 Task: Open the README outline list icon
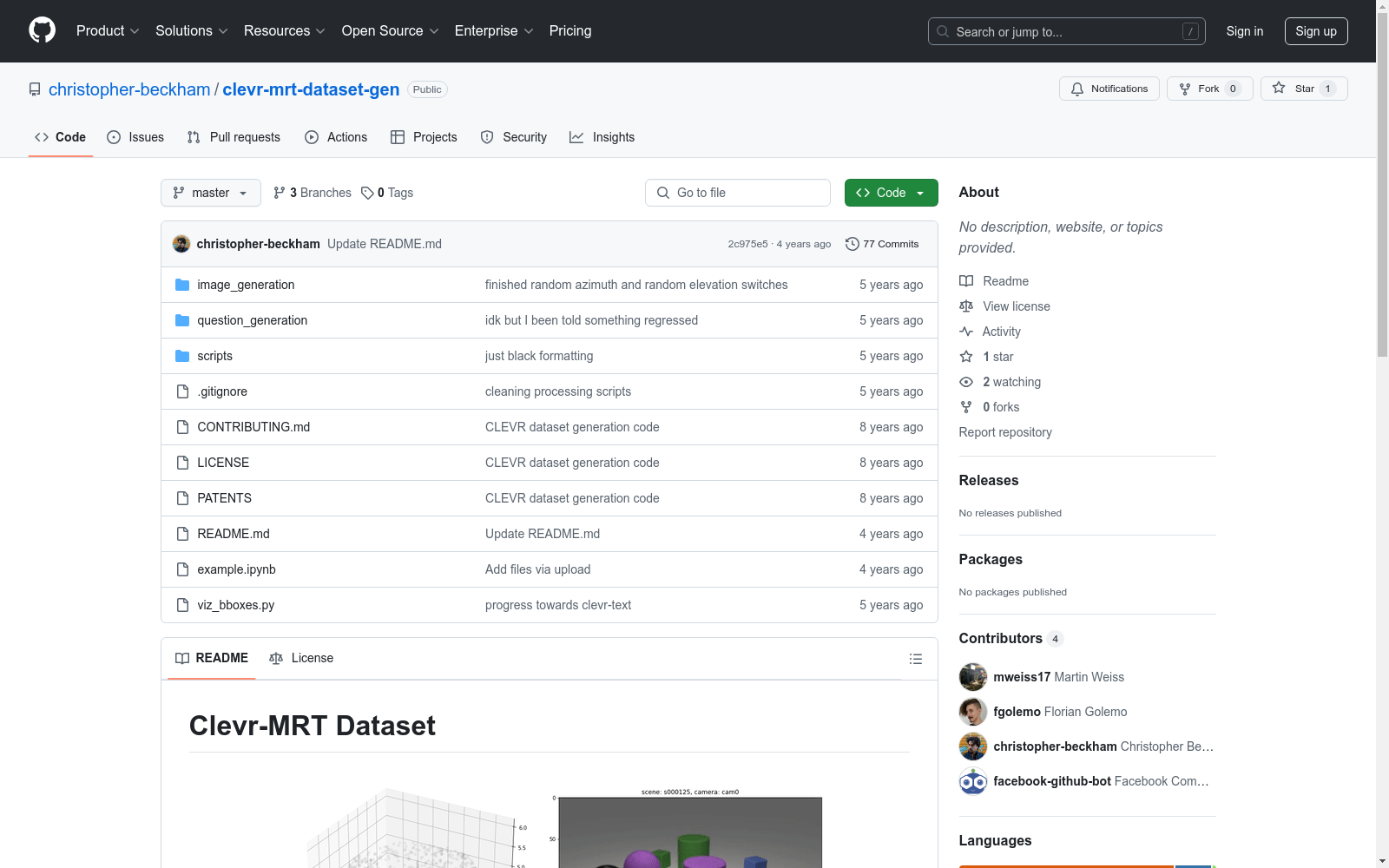pos(915,659)
